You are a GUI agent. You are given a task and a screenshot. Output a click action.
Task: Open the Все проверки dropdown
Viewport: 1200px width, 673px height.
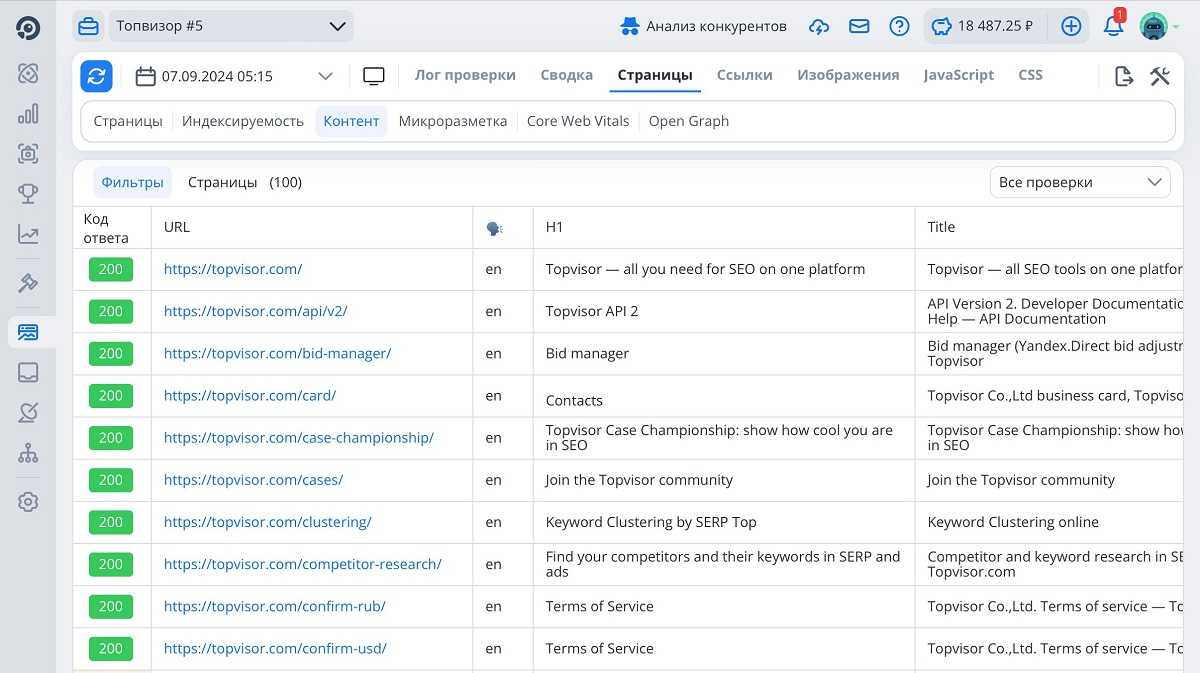coord(1080,182)
